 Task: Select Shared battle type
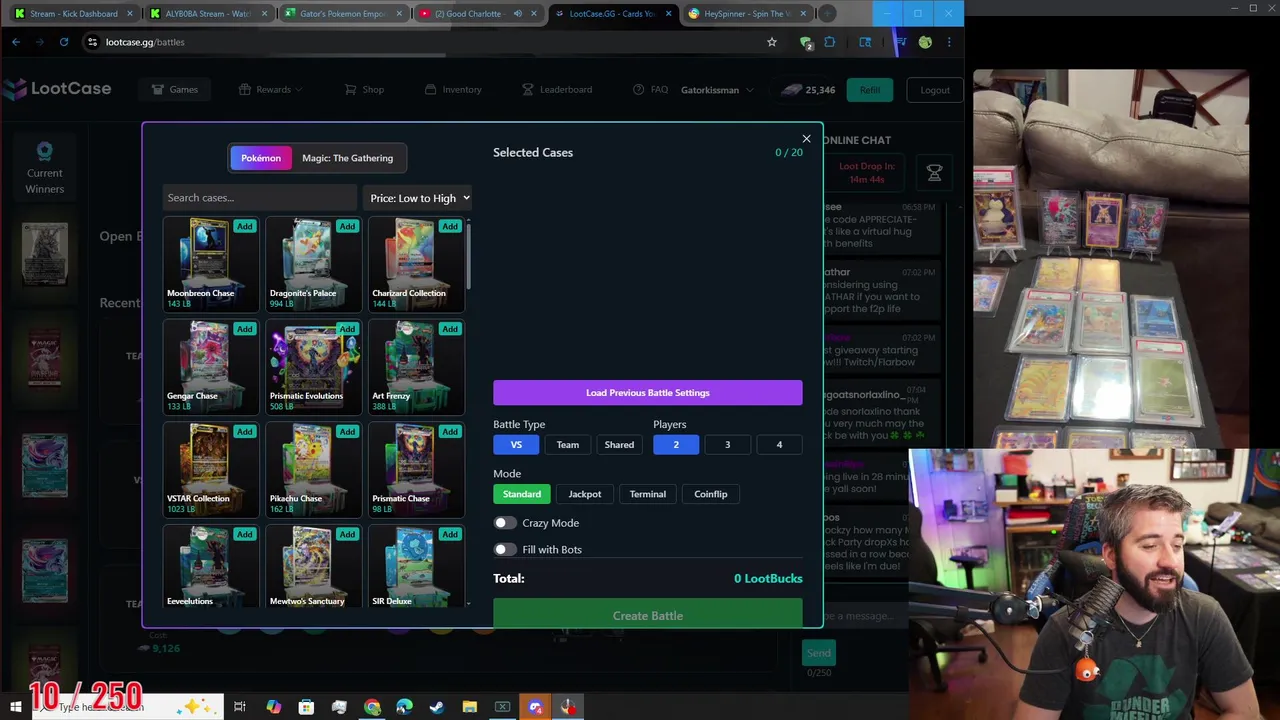[619, 445]
